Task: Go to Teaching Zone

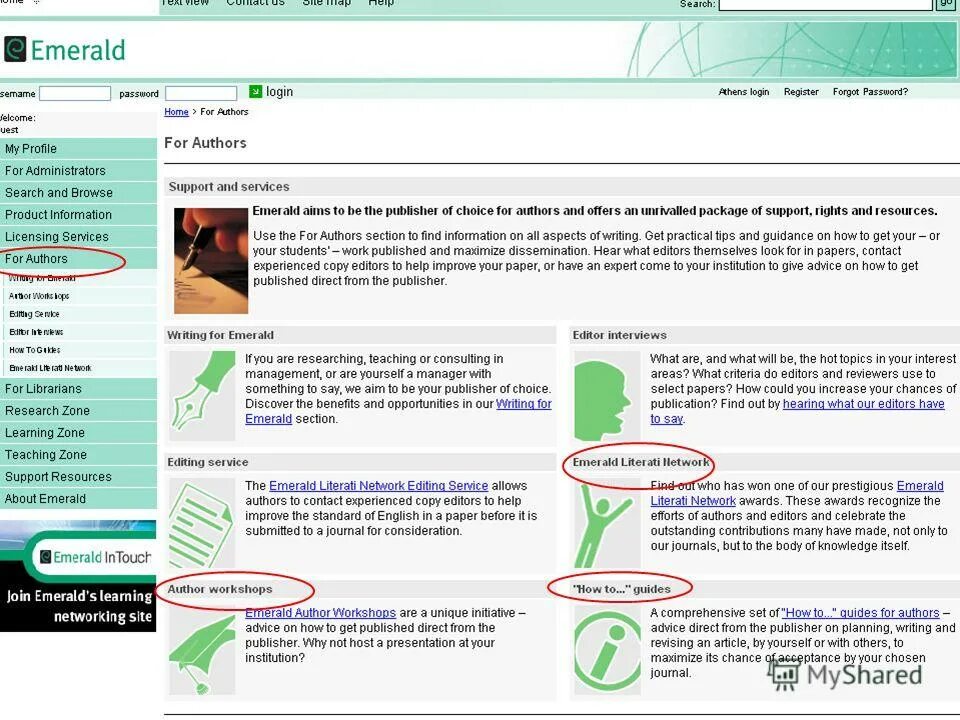Action: 78,455
